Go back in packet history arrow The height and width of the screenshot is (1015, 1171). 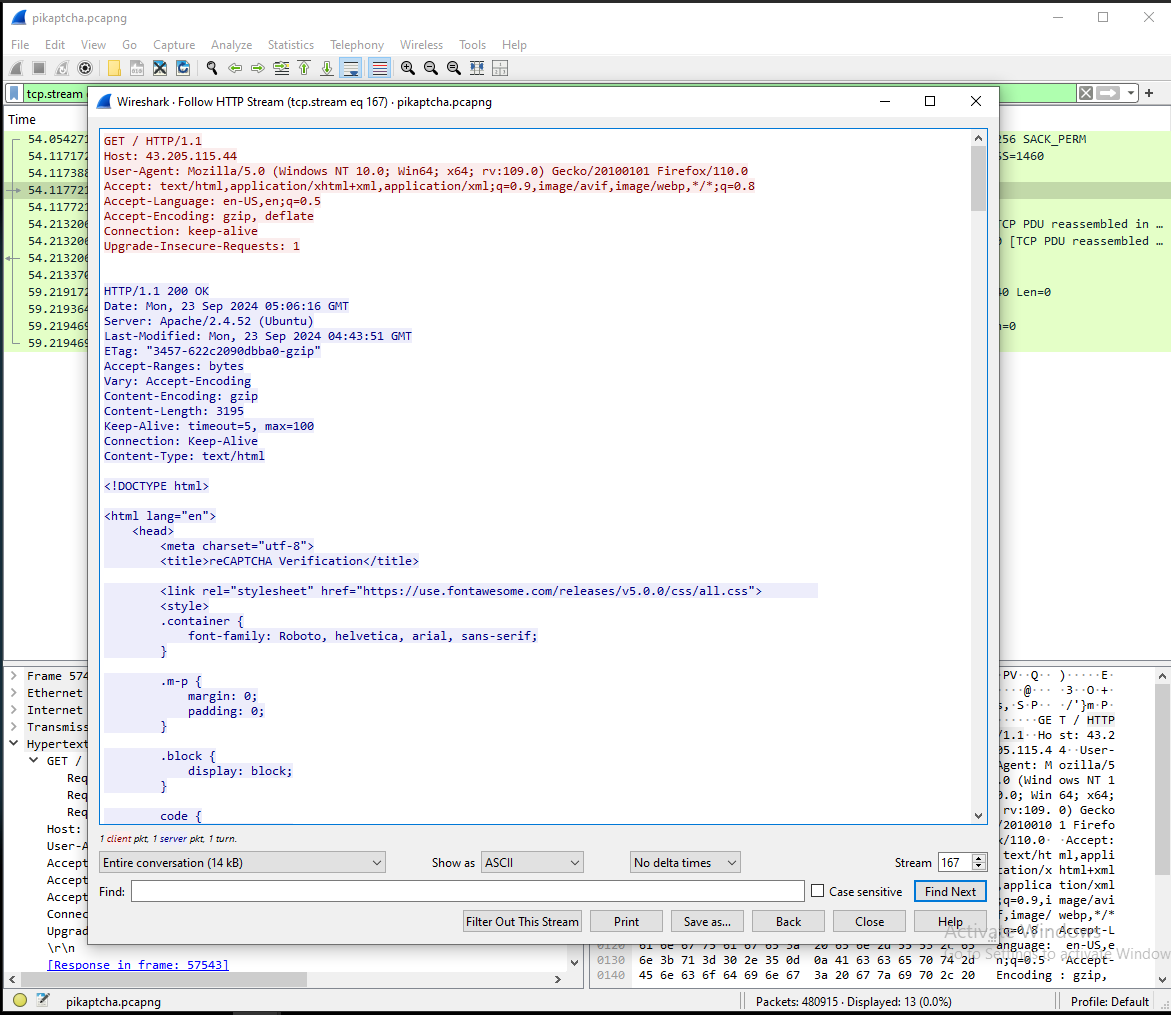235,68
